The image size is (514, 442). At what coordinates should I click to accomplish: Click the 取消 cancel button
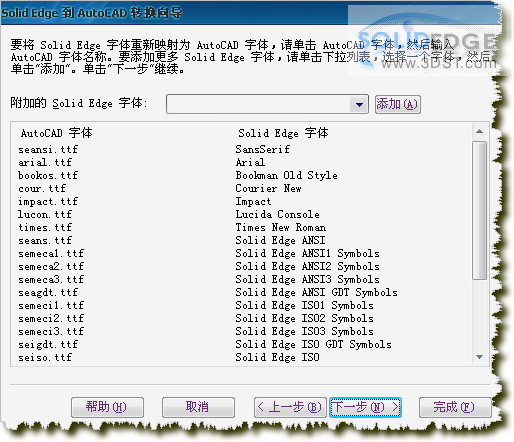[198, 407]
